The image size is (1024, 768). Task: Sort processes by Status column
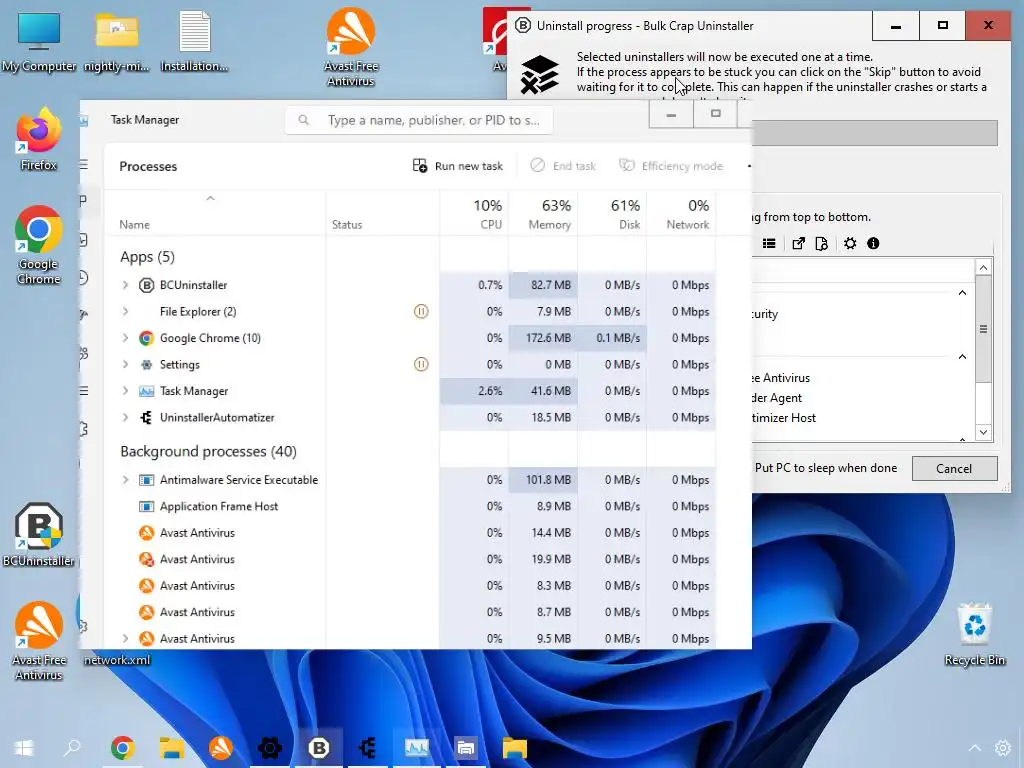[x=382, y=214]
